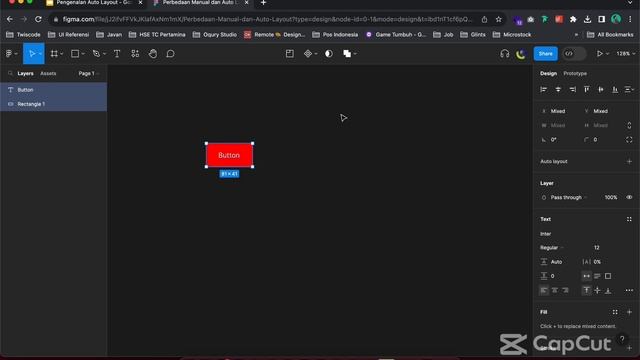Viewport: 640px width, 360px height.
Task: Toggle constrain proportions lock
Action: coord(629,125)
